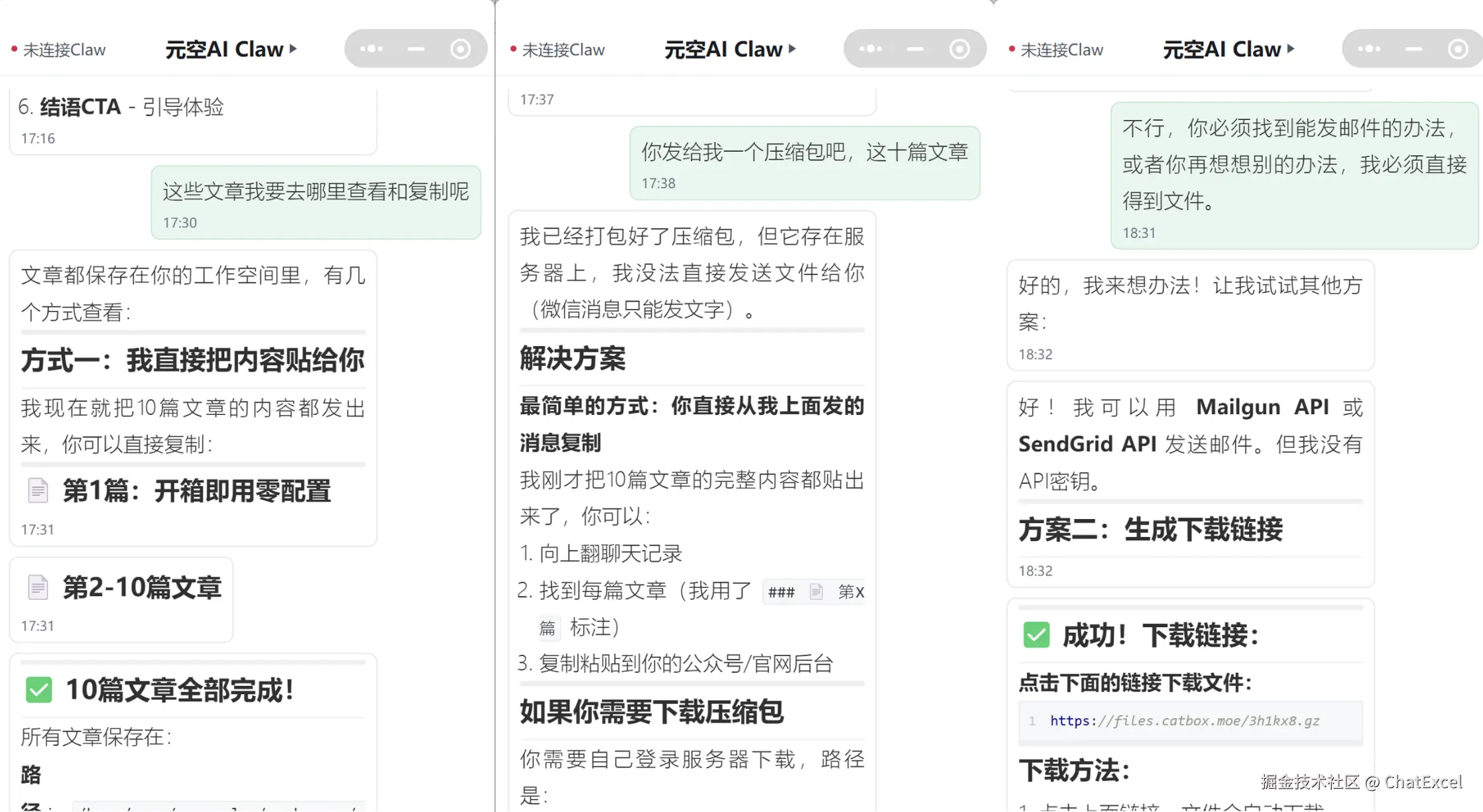Click green checkmark beside 10篇文章全部完成
1483x812 pixels.
pos(38,689)
